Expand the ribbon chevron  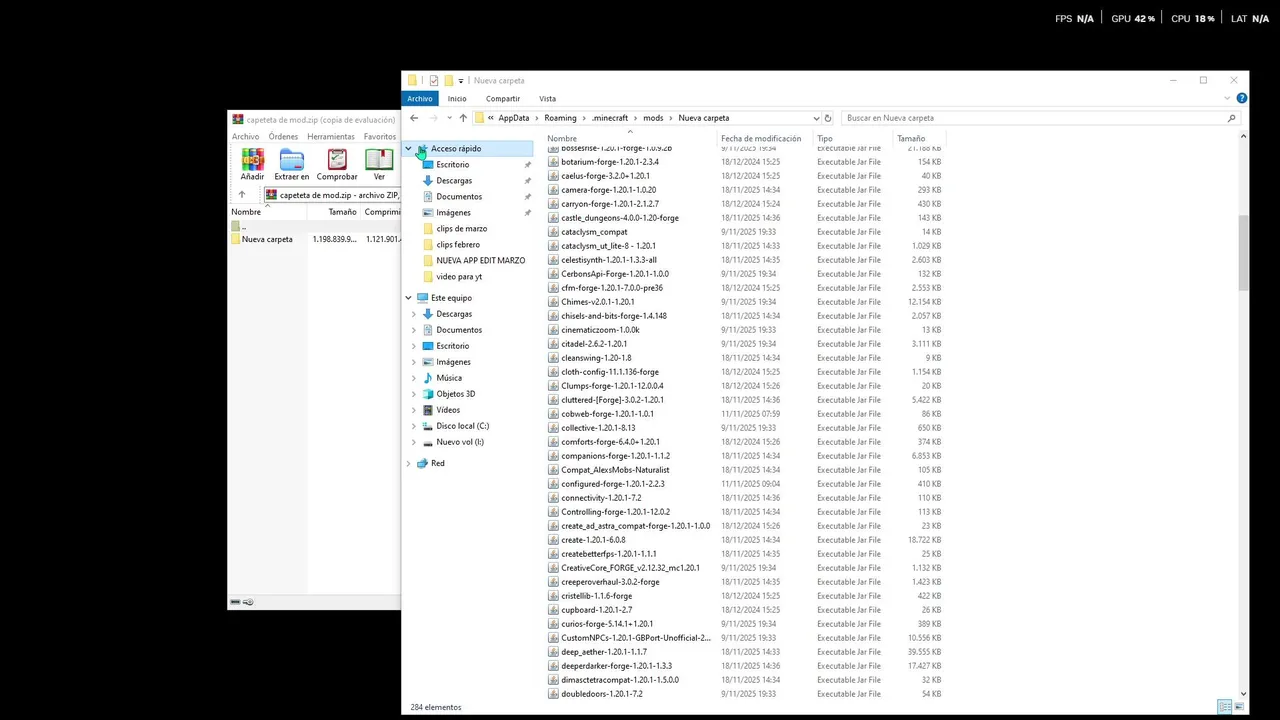[x=1228, y=99]
